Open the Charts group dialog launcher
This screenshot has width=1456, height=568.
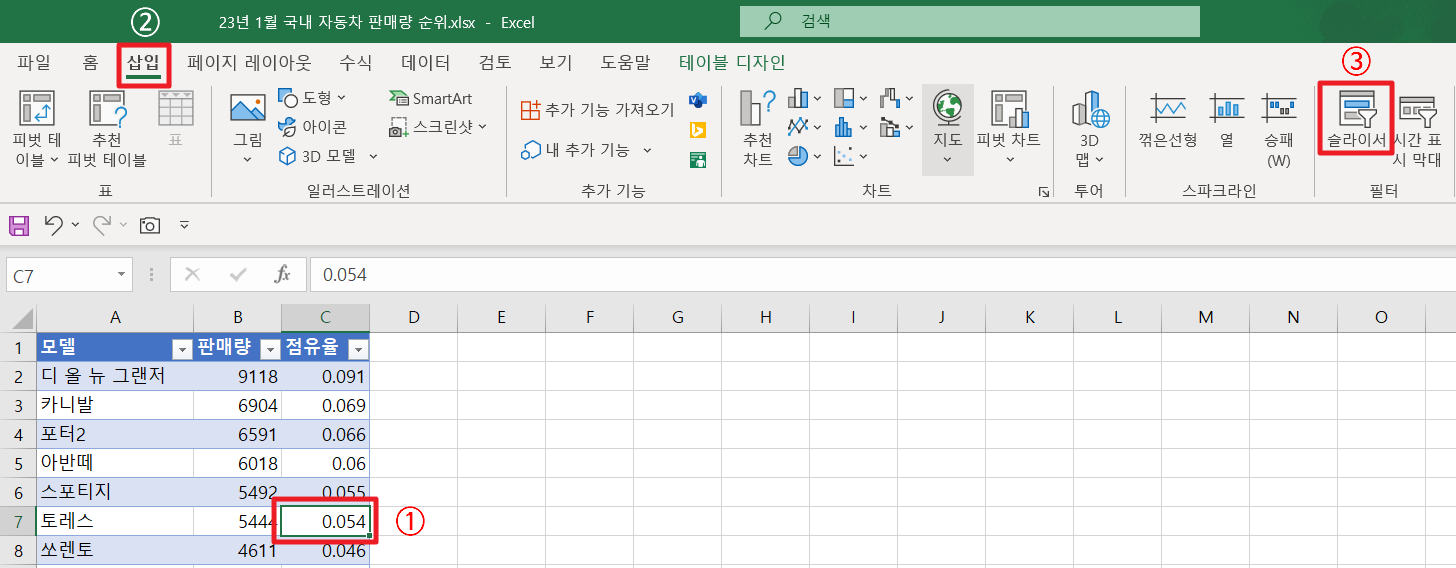[x=1044, y=191]
